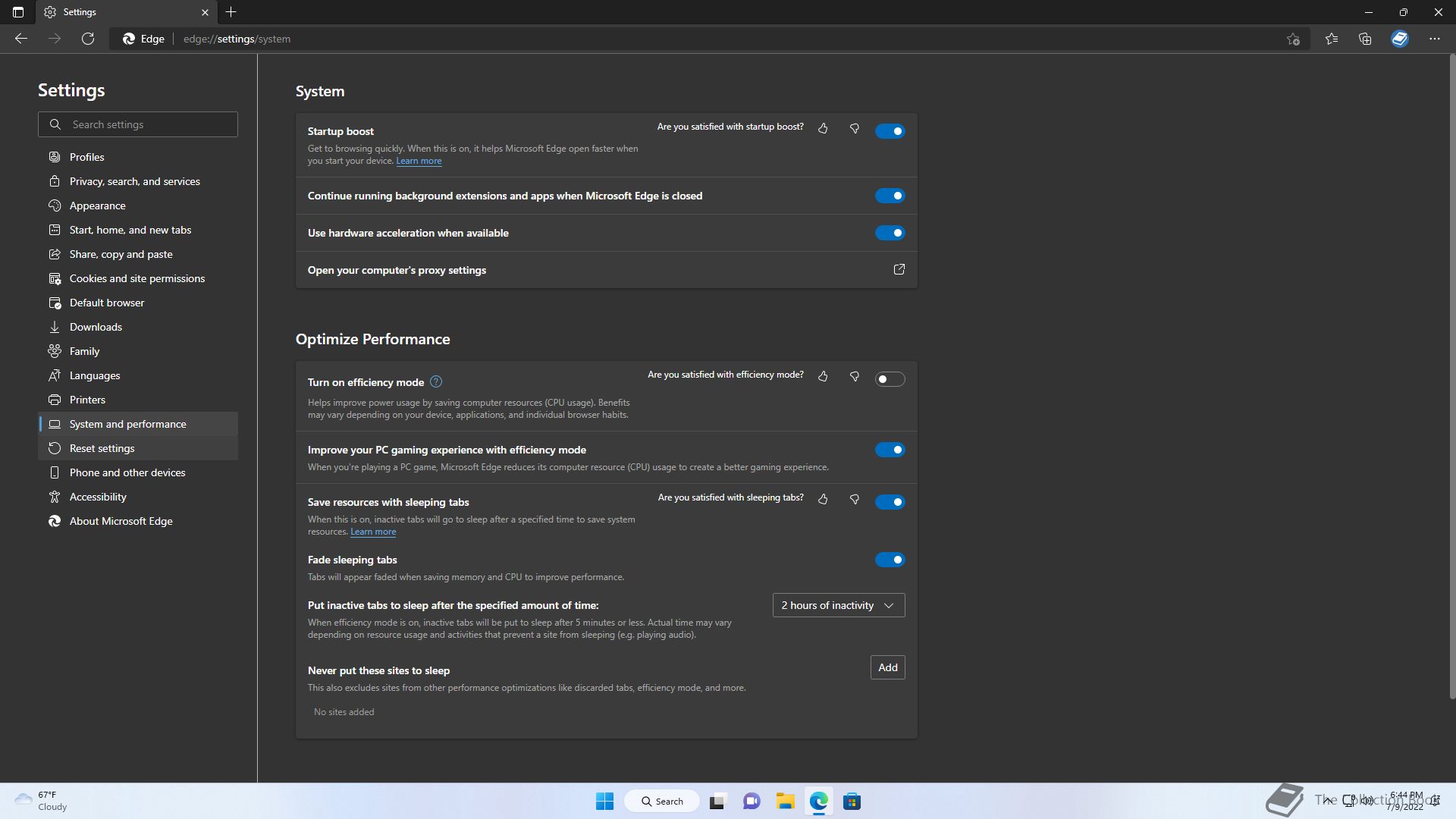Open About Microsoft Edge
This screenshot has width=1456, height=819.
point(138,521)
